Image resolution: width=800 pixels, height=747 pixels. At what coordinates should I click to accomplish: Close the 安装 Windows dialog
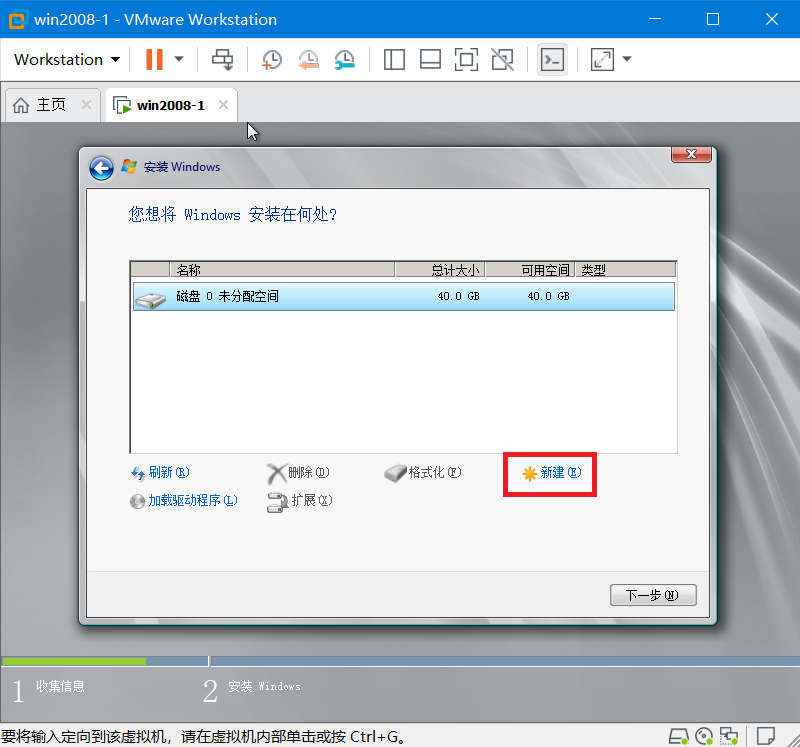tap(691, 154)
